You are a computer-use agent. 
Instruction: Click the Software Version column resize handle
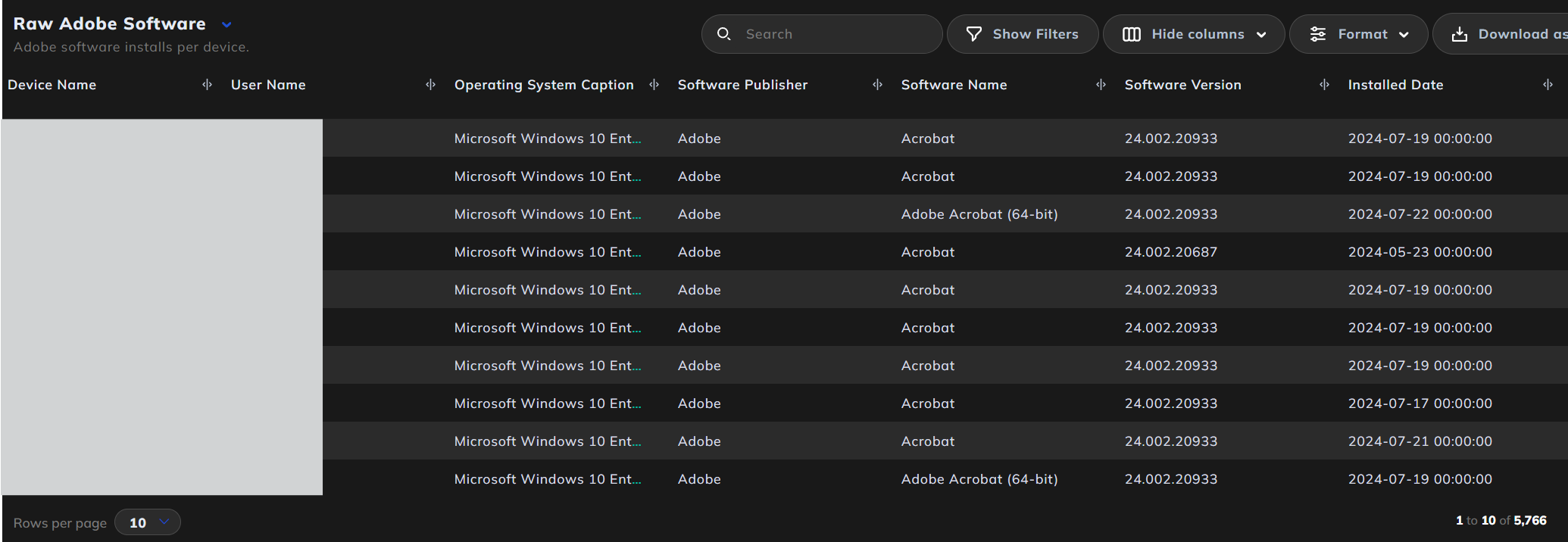(x=1324, y=85)
